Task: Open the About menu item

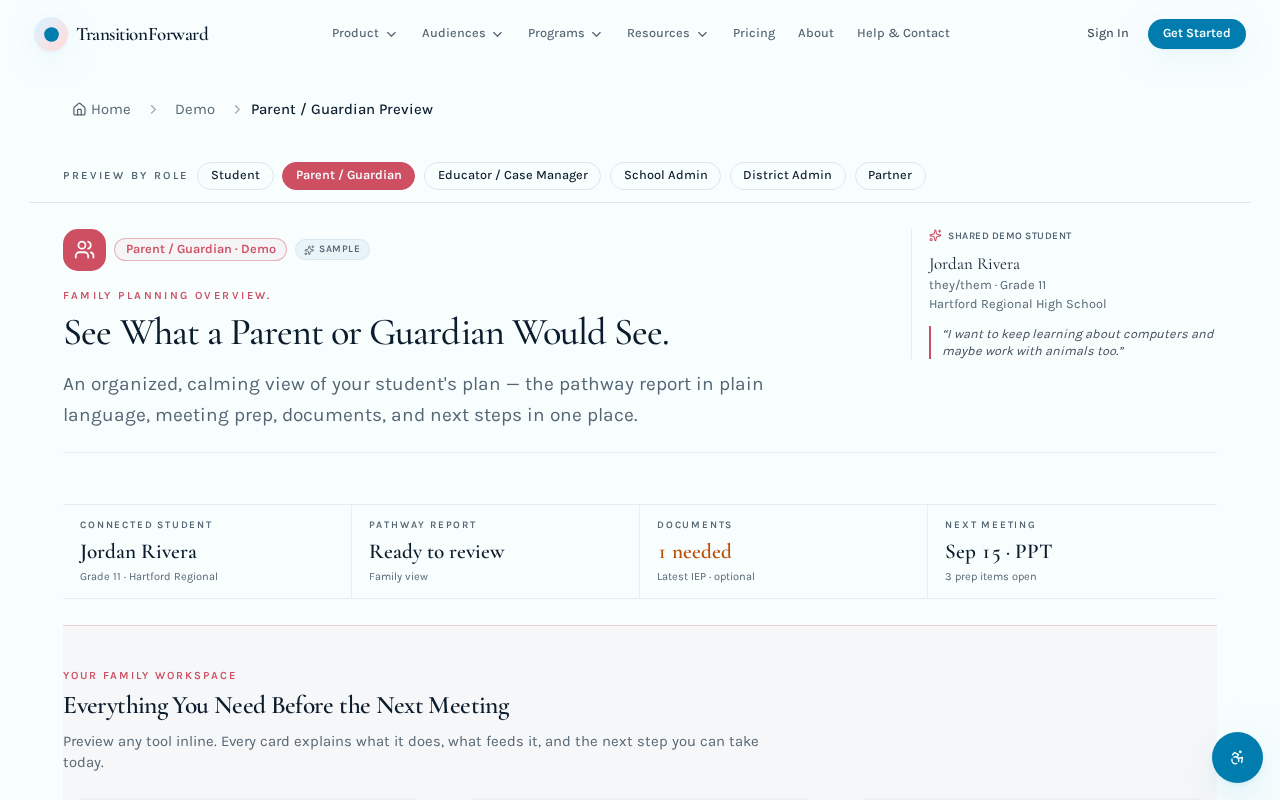Action: [x=816, y=33]
